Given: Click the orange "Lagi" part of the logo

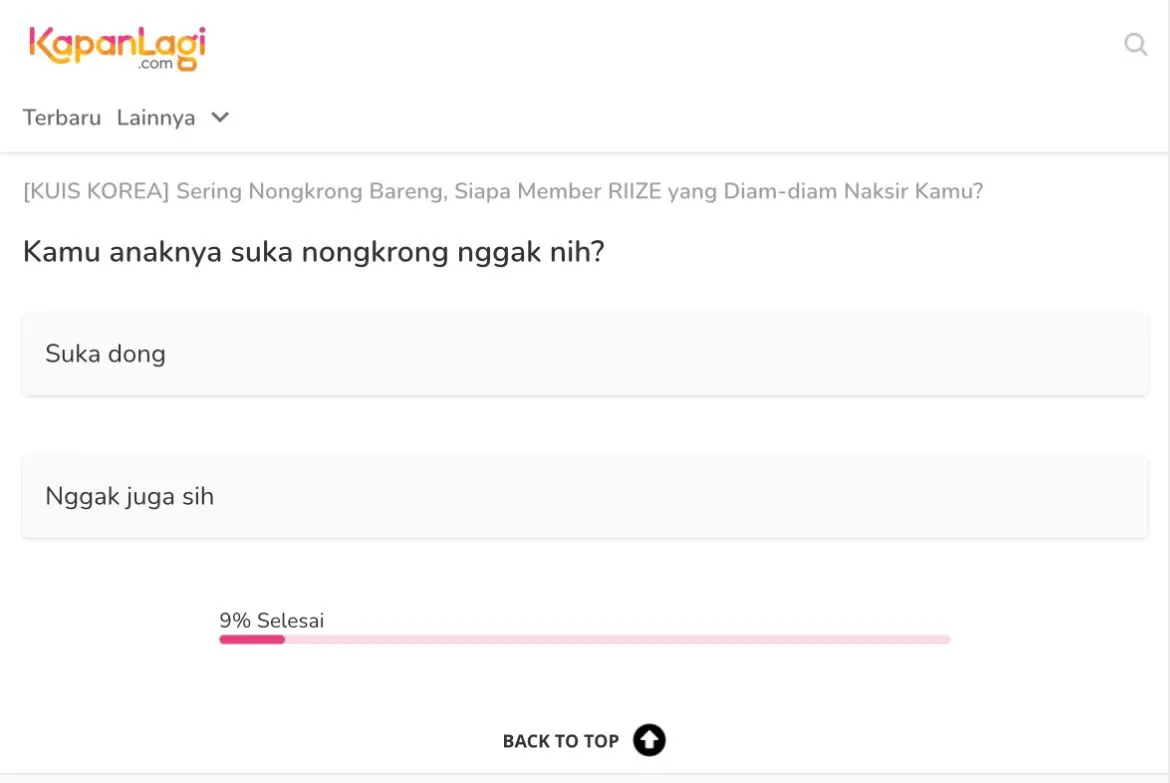Looking at the screenshot, I should tap(170, 44).
